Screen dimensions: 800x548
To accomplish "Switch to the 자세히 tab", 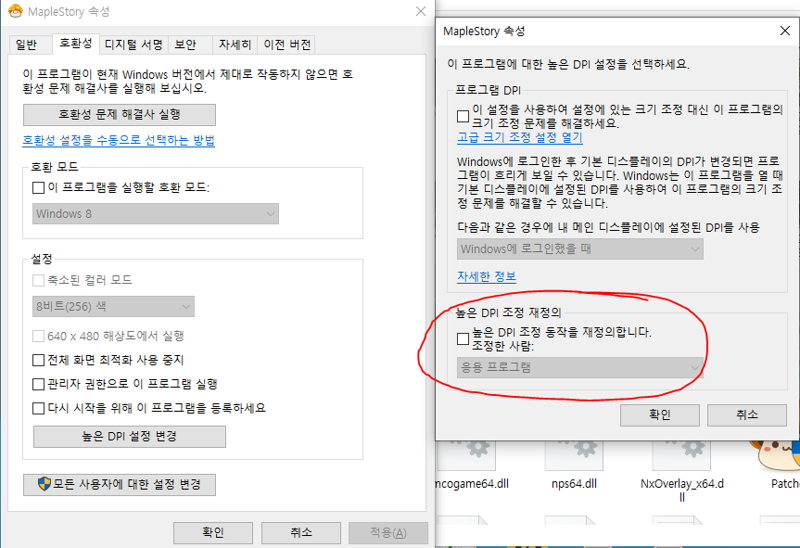I will pos(235,45).
